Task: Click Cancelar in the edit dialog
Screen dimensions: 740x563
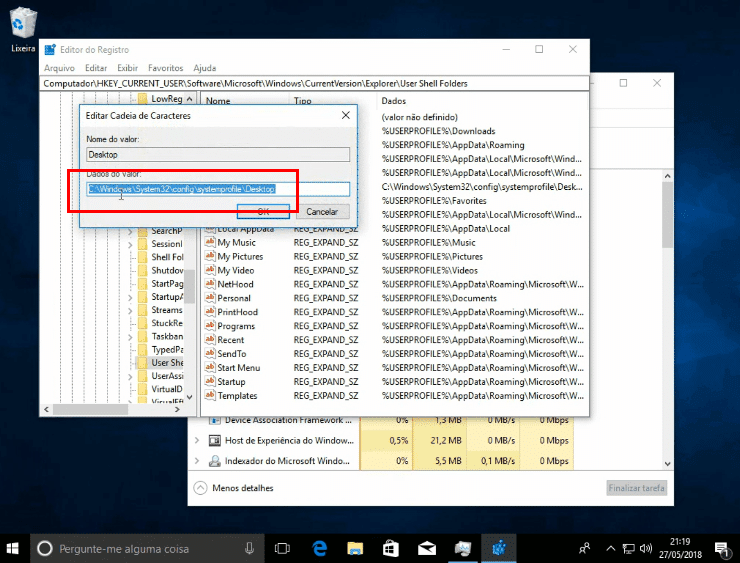Action: pyautogui.click(x=322, y=211)
